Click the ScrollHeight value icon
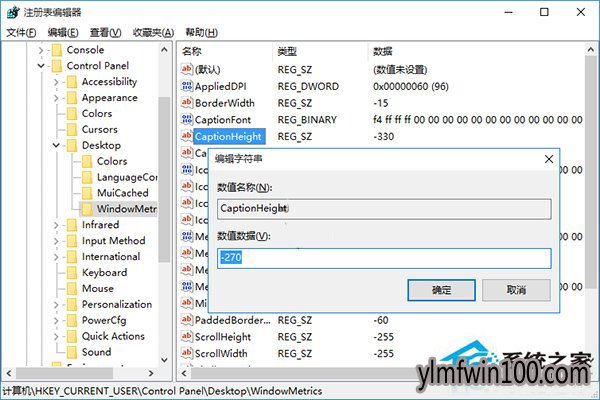Image resolution: width=600 pixels, height=400 pixels. click(x=187, y=337)
